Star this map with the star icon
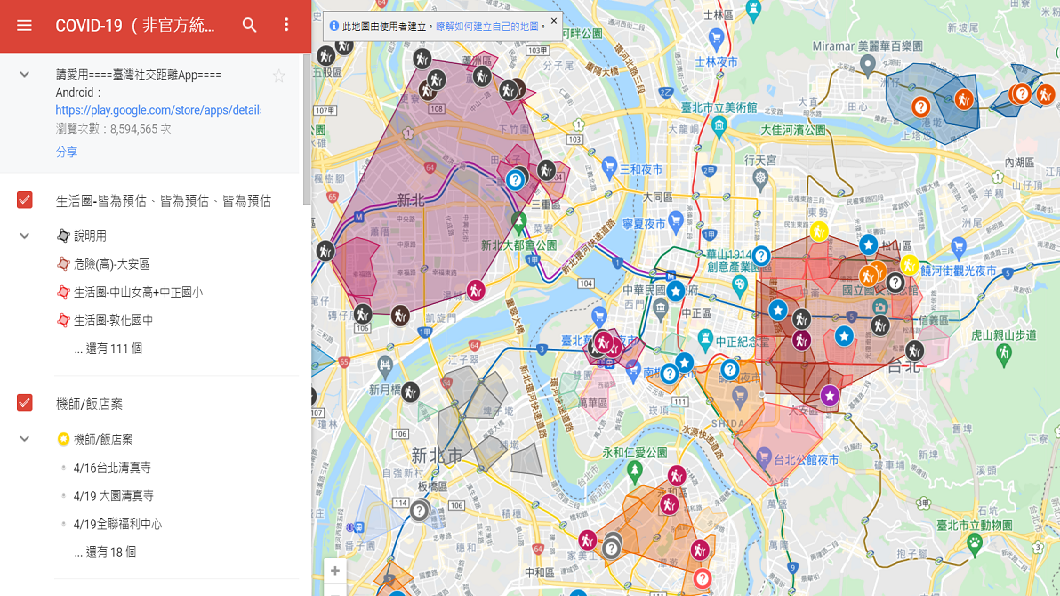The height and width of the screenshot is (596, 1060). click(279, 76)
